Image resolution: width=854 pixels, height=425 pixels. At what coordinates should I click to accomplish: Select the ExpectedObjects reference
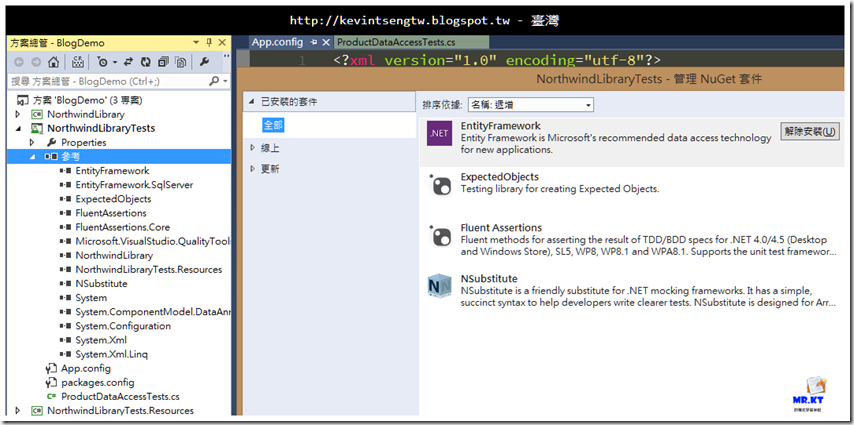(113, 199)
